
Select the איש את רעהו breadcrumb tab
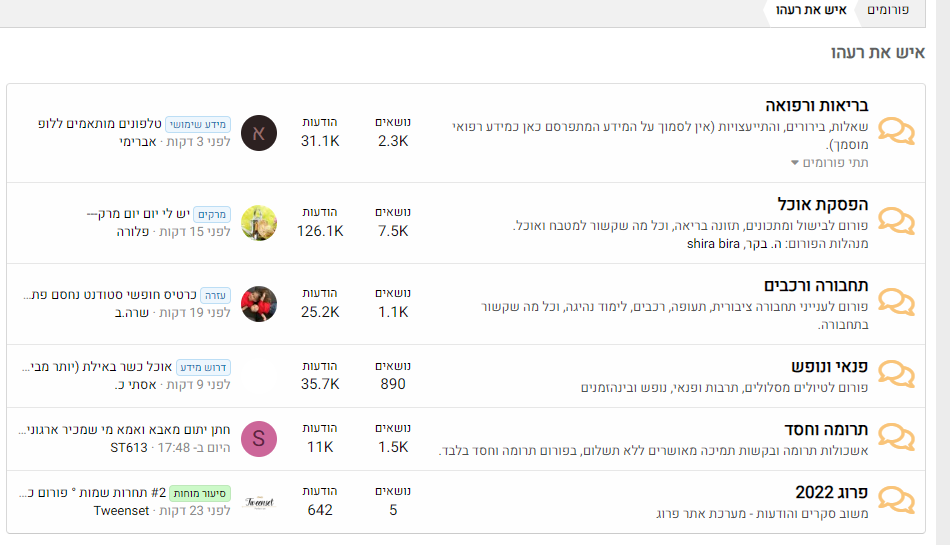pos(811,11)
